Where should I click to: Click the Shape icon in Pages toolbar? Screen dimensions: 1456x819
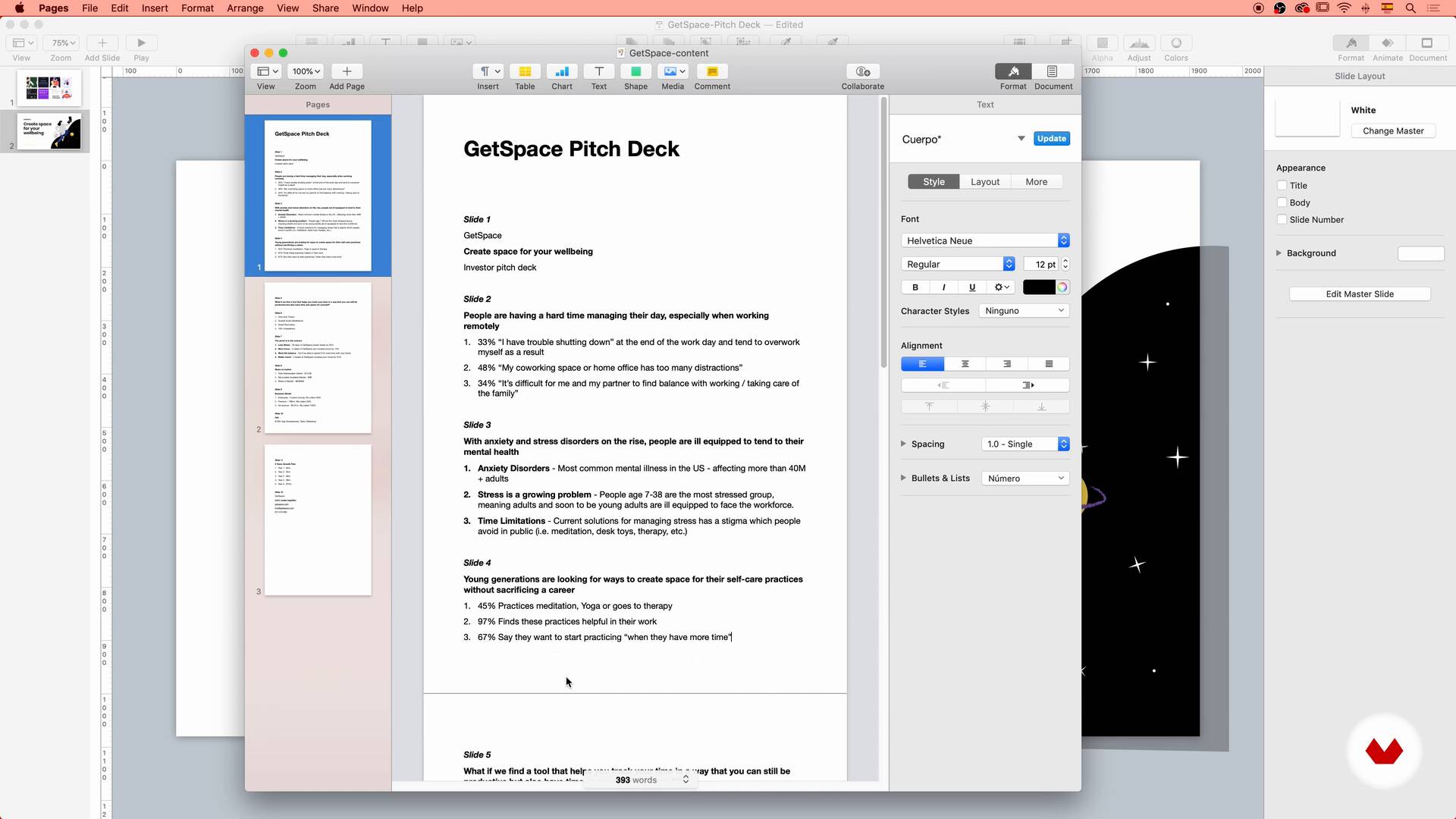click(636, 71)
